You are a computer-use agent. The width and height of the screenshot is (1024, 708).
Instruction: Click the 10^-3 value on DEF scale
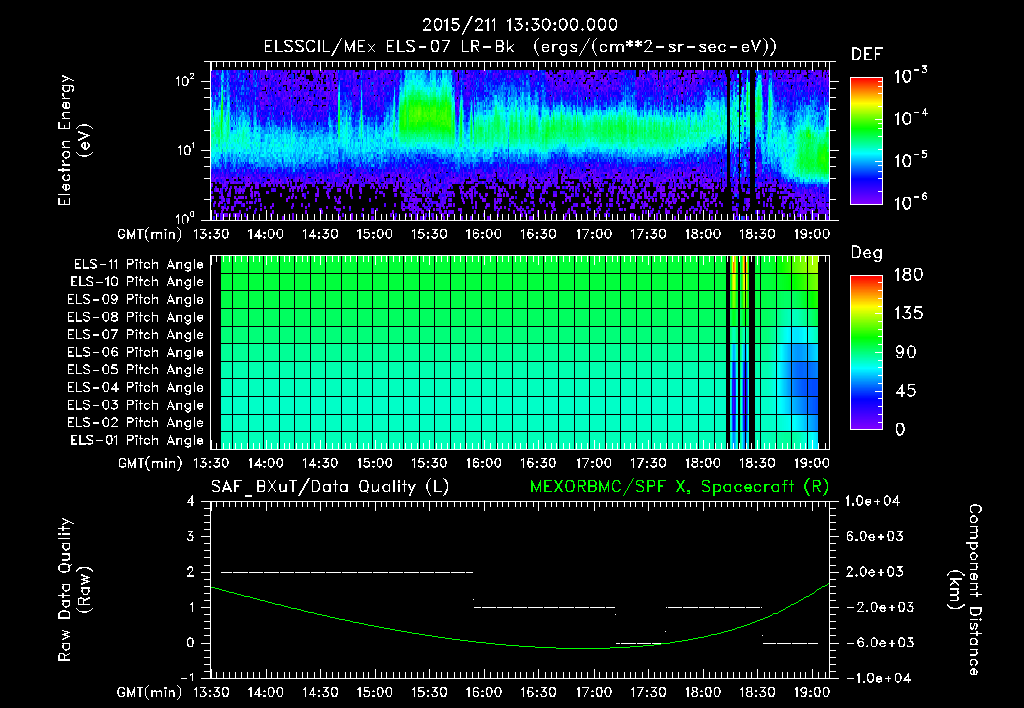(x=910, y=76)
